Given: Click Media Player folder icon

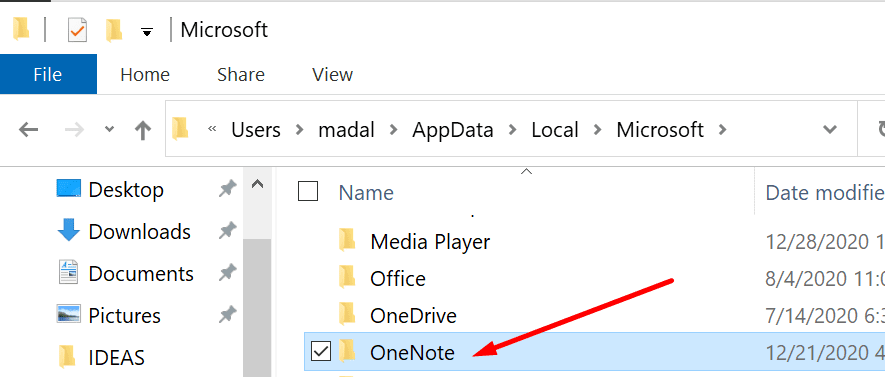Looking at the screenshot, I should click(347, 239).
